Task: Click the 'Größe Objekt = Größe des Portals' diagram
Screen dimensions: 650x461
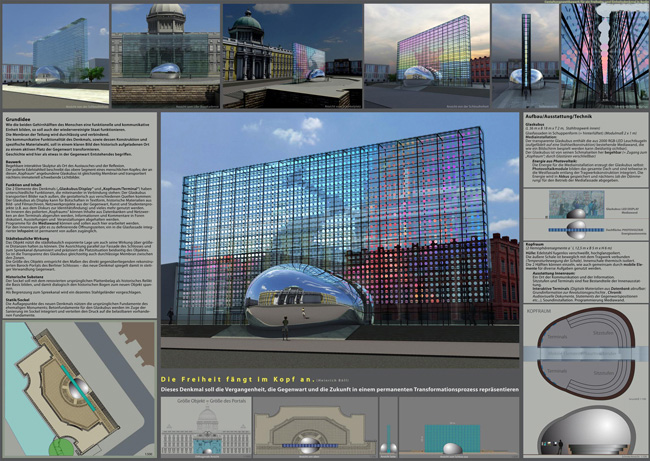Action: 204,426
